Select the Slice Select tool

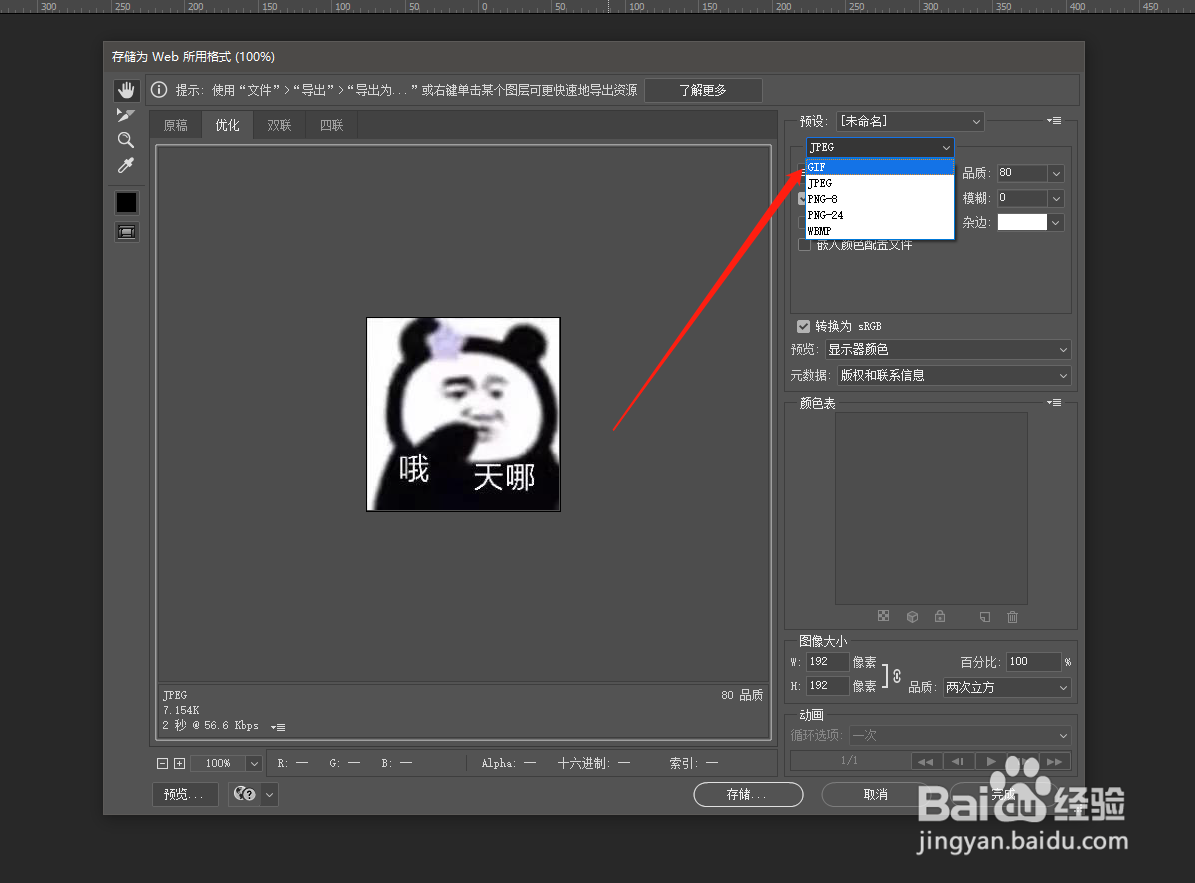click(126, 115)
